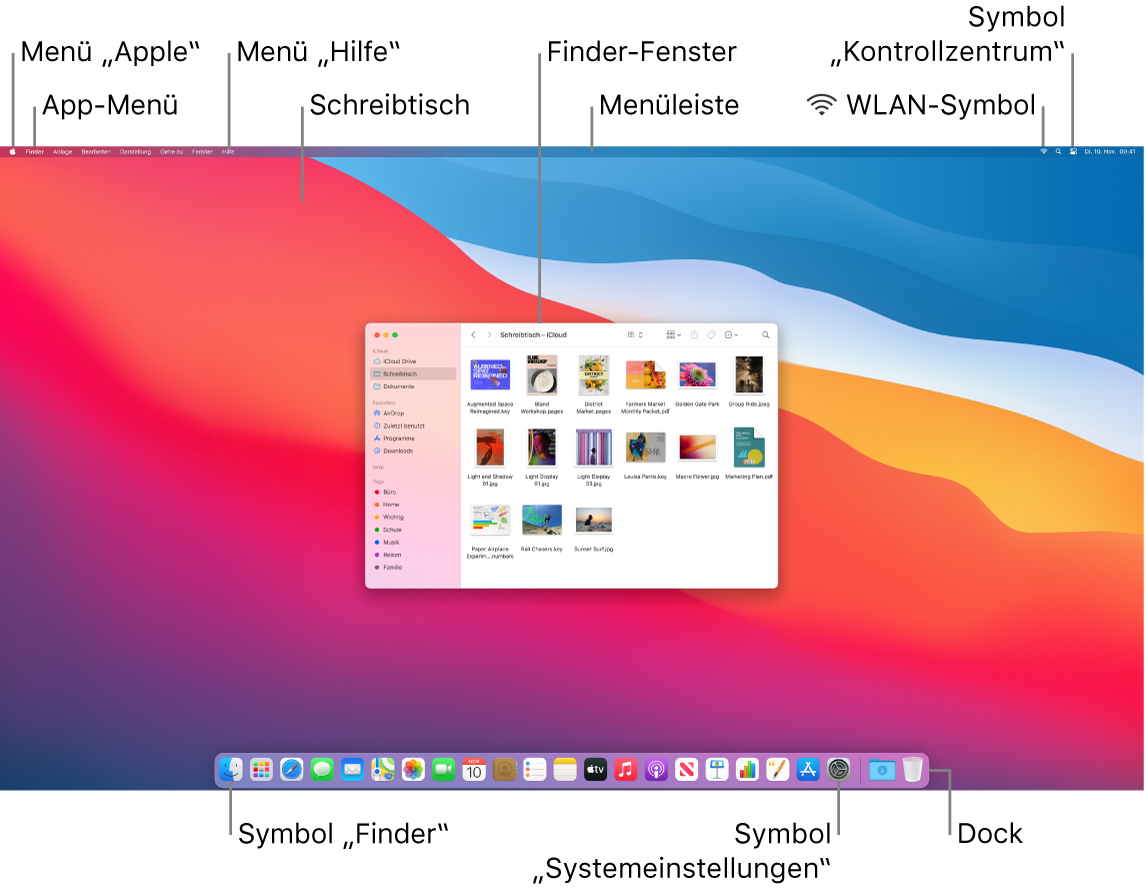
Task: Open AirDrop from the Finder sidebar
Action: pyautogui.click(x=394, y=414)
